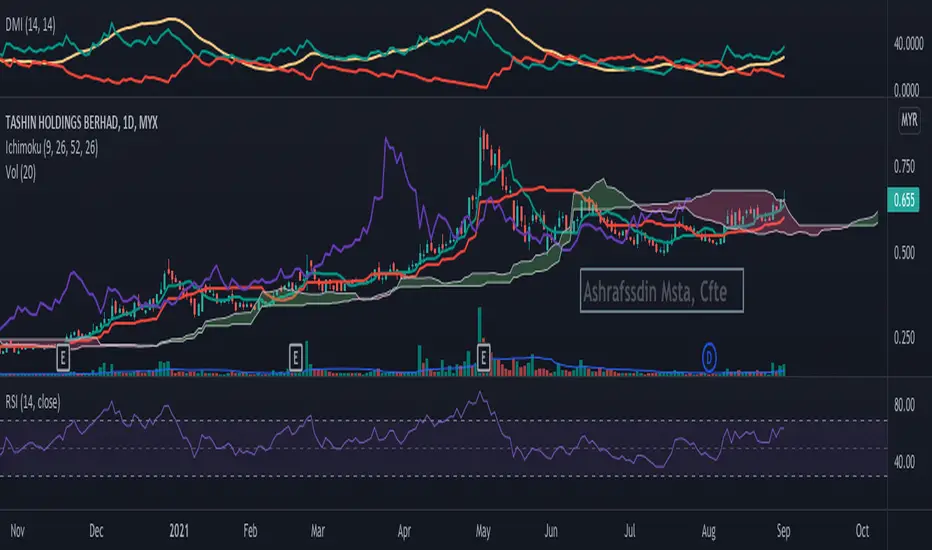Open the earnings marker dated late November

63,359
